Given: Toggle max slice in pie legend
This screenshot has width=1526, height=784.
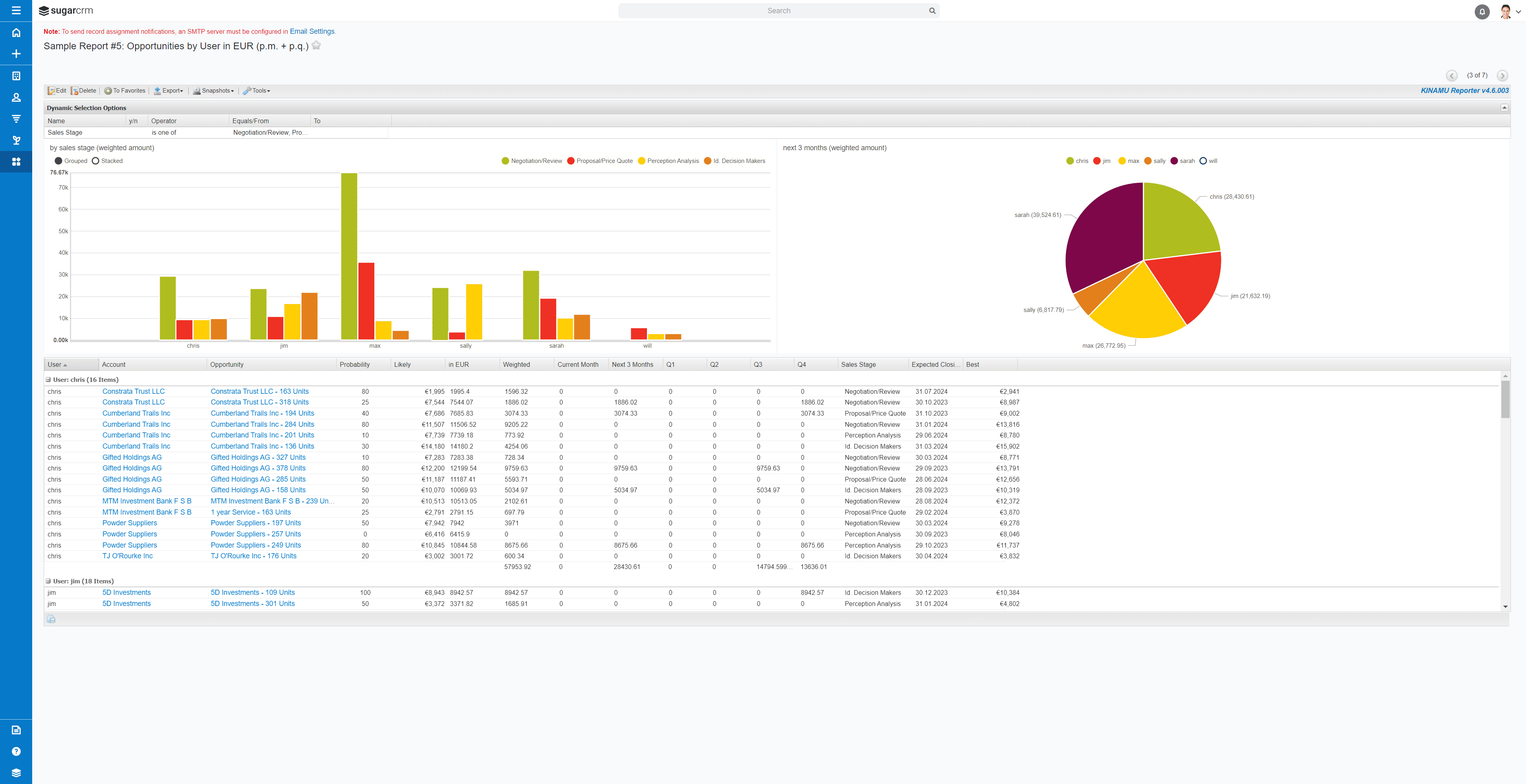Looking at the screenshot, I should 1129,161.
